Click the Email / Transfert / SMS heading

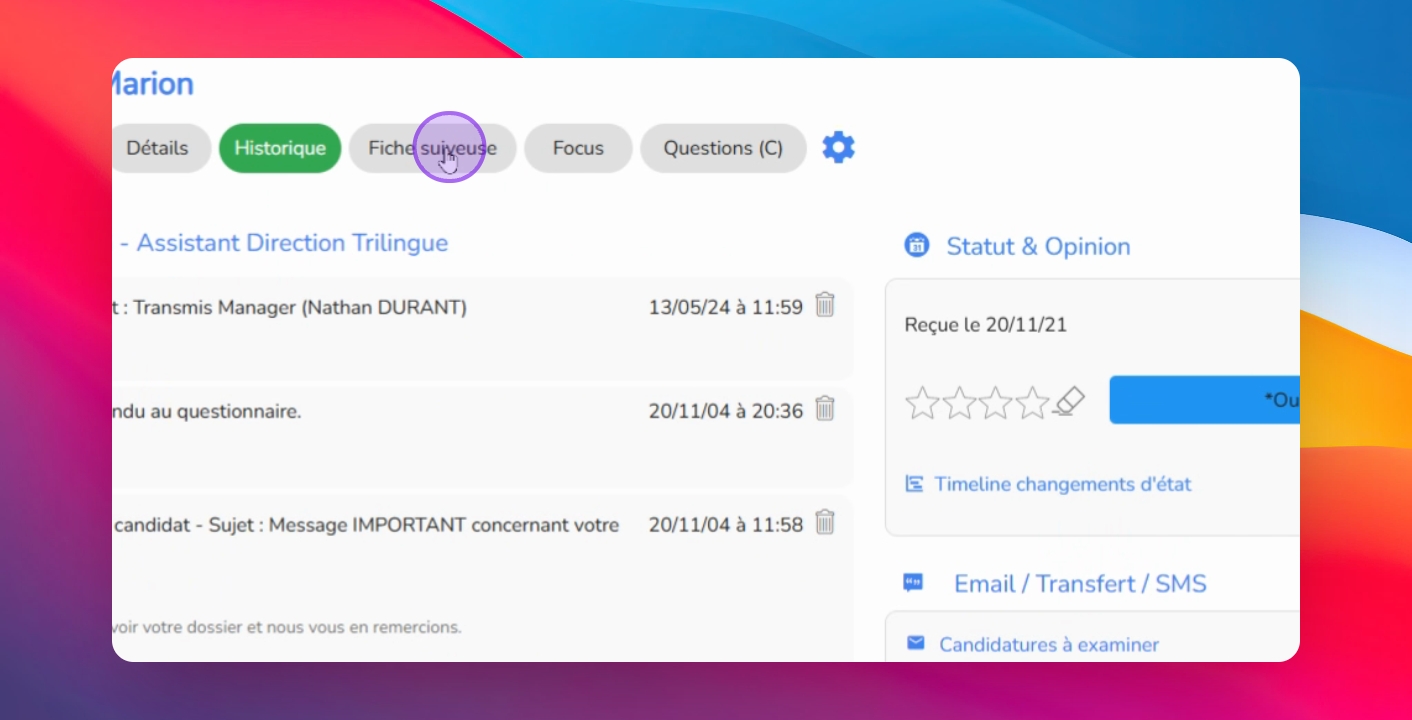click(1080, 584)
